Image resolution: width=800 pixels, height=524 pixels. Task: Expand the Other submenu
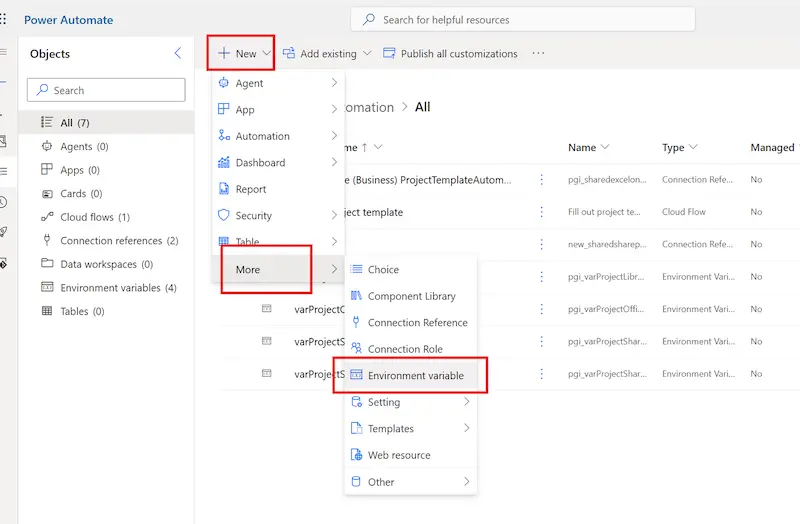click(x=411, y=481)
